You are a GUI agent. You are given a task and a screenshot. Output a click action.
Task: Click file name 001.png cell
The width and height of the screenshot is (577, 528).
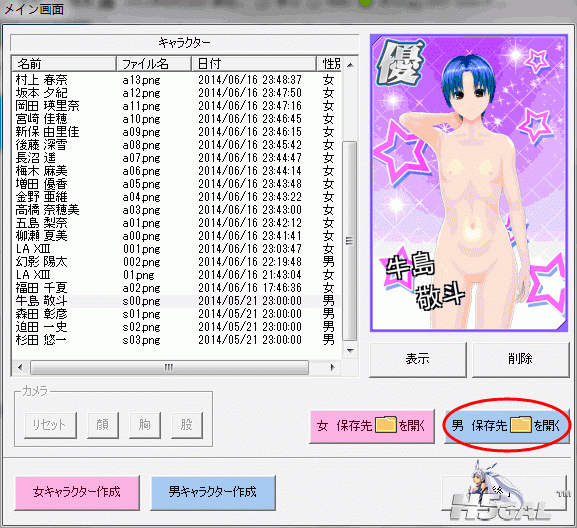(142, 249)
